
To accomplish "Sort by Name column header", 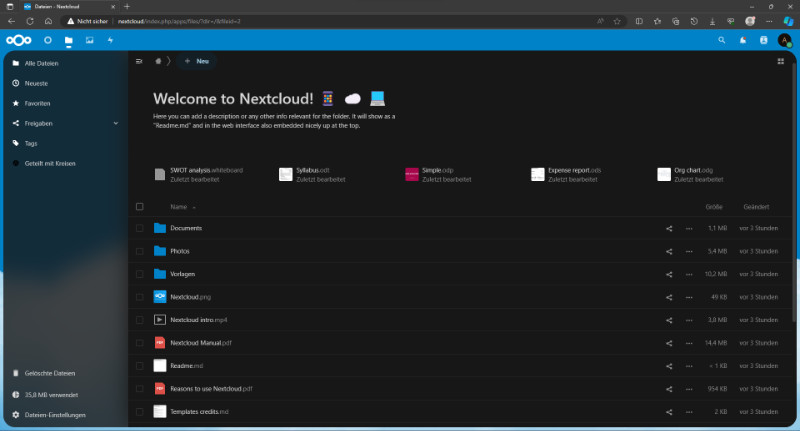I will click(179, 207).
